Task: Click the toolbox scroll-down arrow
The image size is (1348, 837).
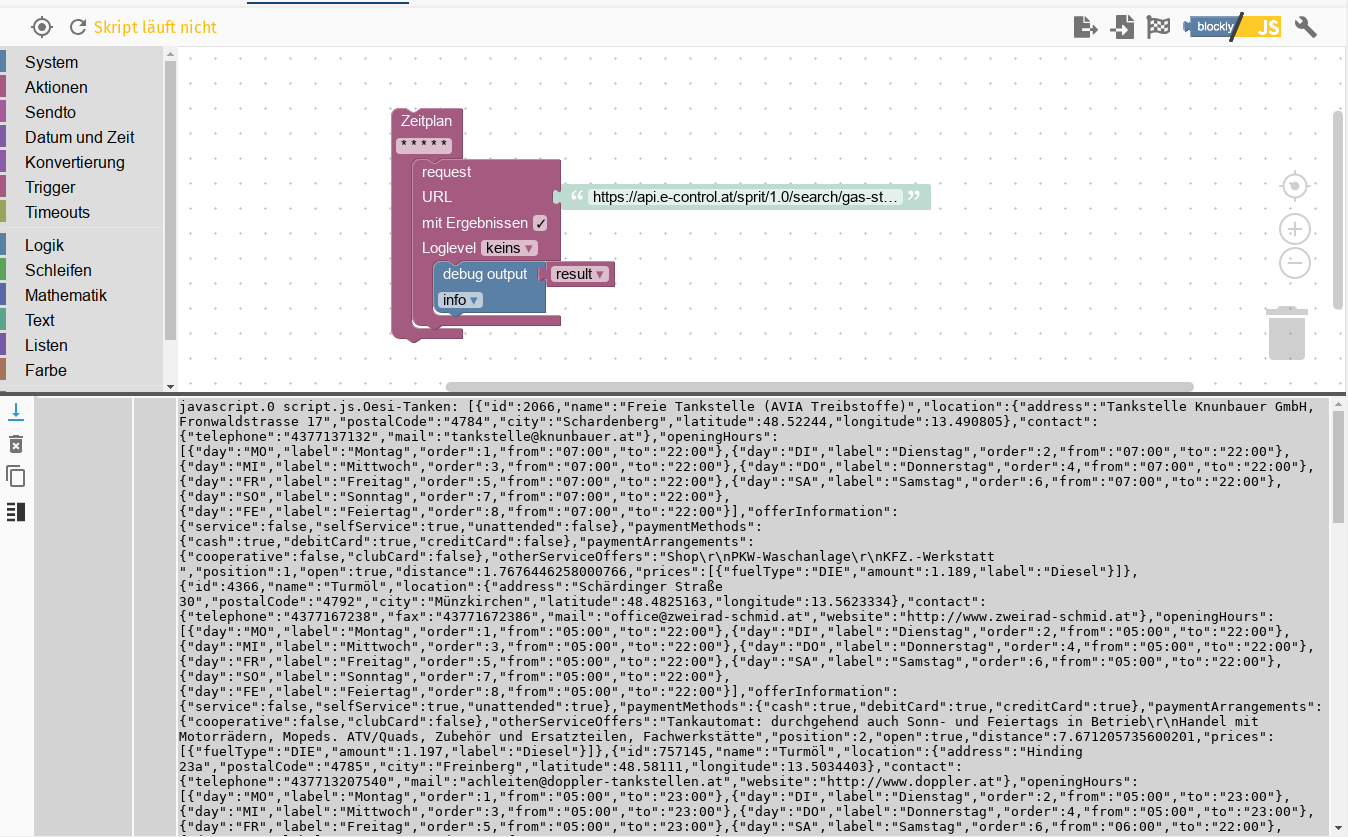Action: (x=170, y=385)
